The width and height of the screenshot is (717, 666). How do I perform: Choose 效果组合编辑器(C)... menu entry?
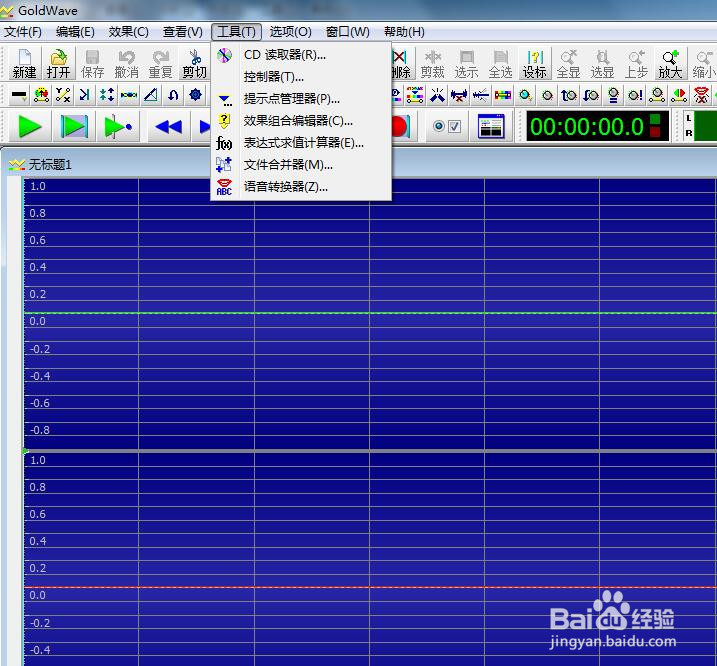coord(301,121)
